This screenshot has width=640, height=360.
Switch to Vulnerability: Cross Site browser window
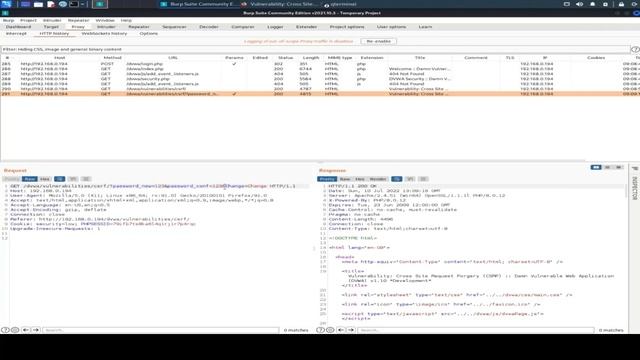coord(280,4)
